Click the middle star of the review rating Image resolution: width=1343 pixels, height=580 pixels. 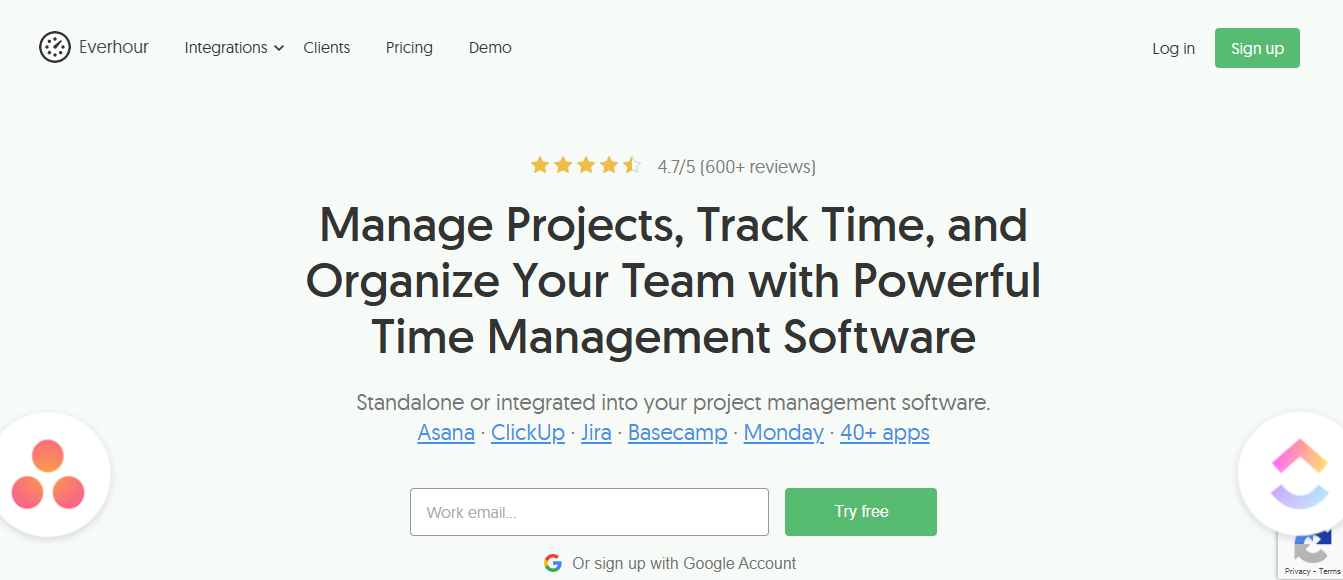tap(586, 164)
